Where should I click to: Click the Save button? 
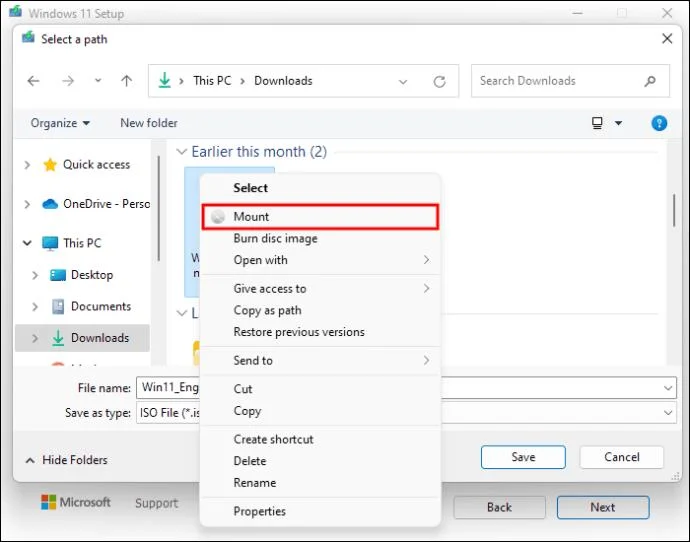click(x=523, y=457)
